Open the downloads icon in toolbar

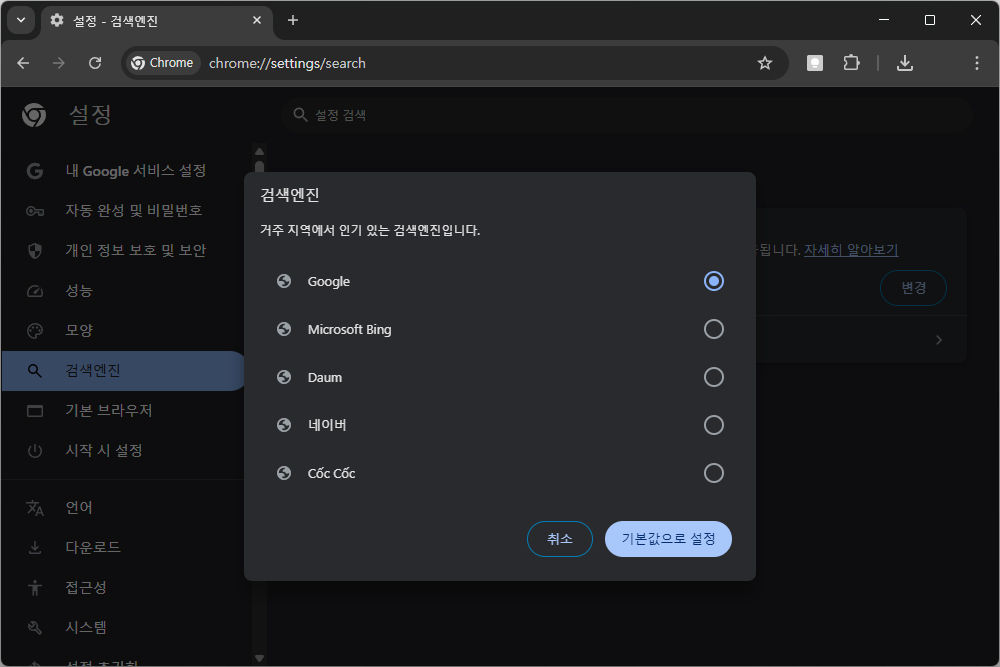click(x=904, y=63)
